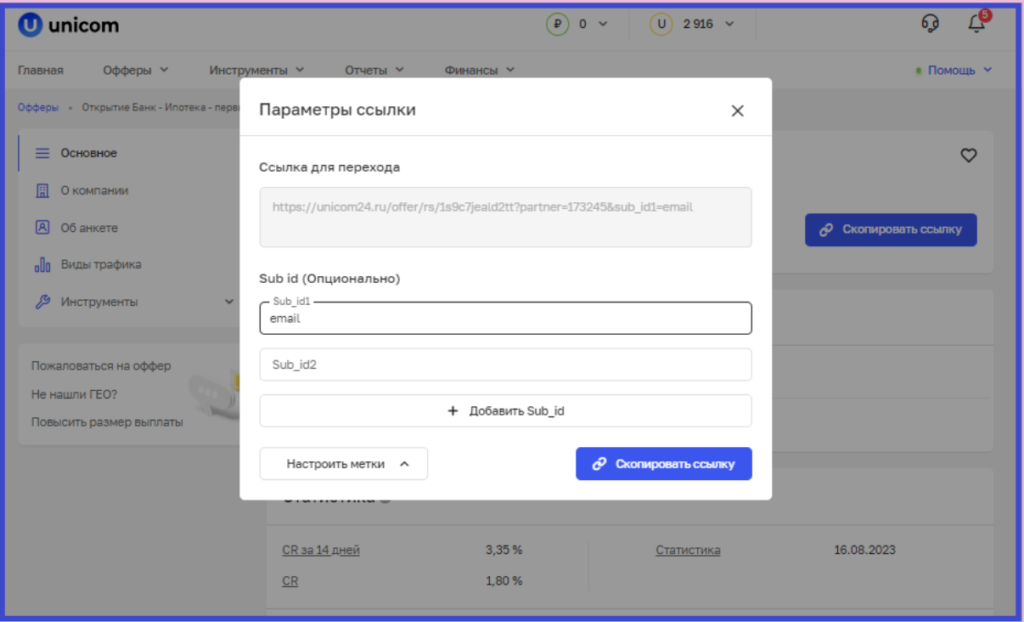1024x622 pixels.
Task: Open the Финансы menu
Action: click(x=479, y=70)
